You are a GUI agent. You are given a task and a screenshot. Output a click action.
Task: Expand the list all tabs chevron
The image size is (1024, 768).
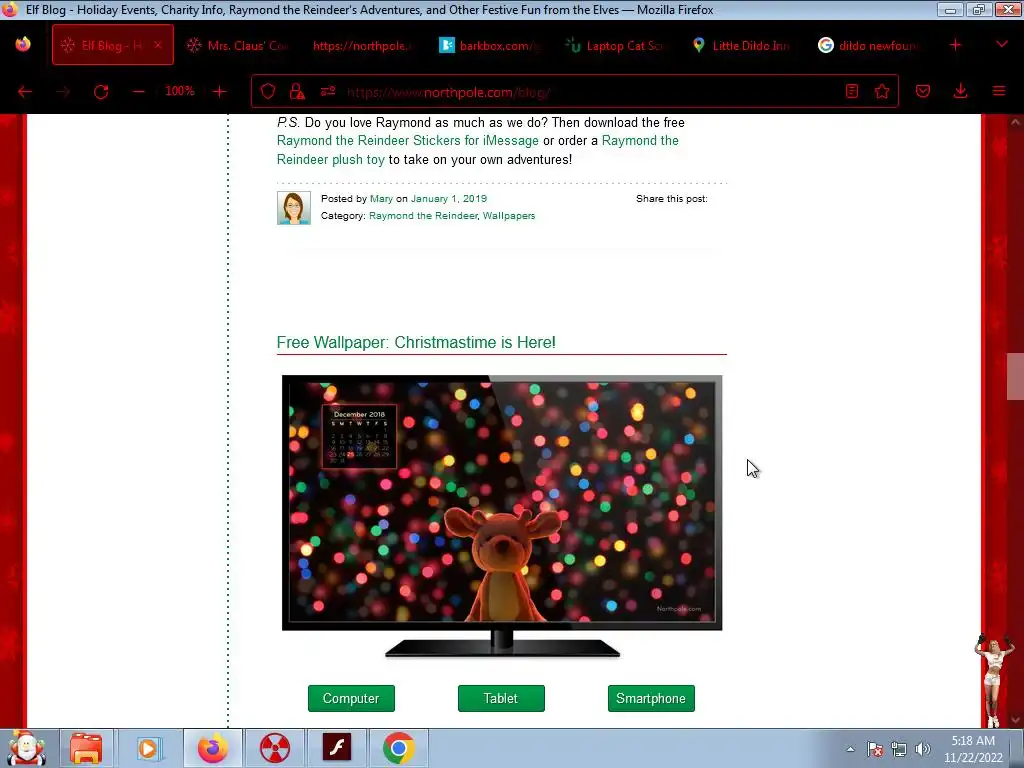click(x=1002, y=44)
